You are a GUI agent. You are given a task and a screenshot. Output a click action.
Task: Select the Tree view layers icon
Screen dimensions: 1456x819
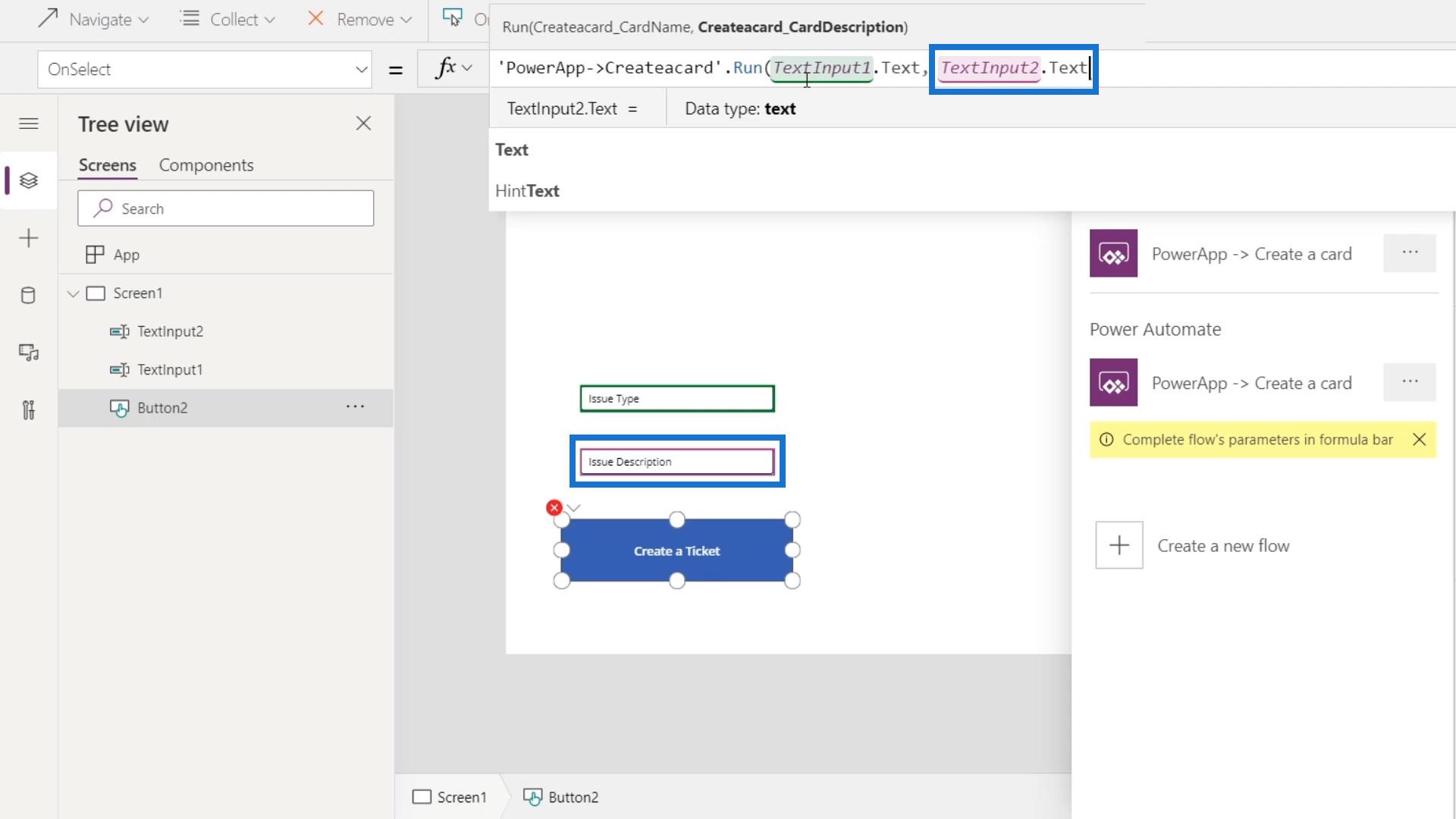click(29, 180)
